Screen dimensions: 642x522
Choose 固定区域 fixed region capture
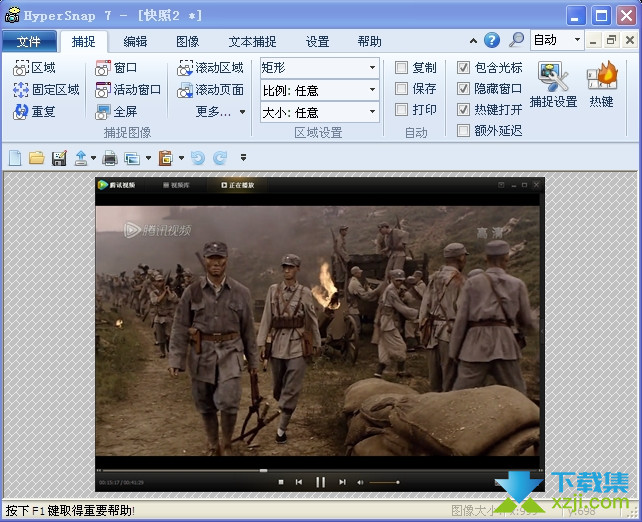(x=46, y=89)
